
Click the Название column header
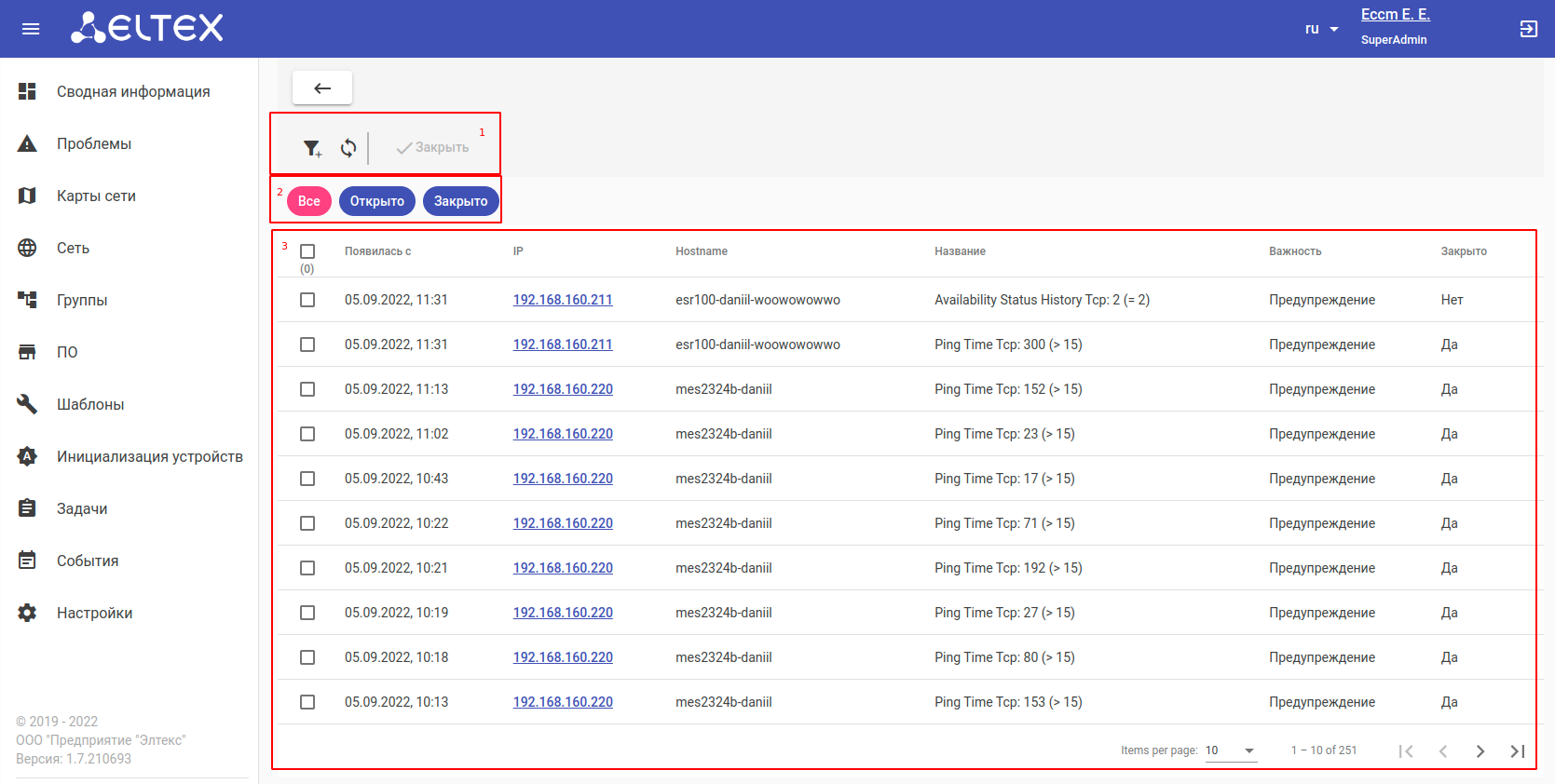point(960,251)
